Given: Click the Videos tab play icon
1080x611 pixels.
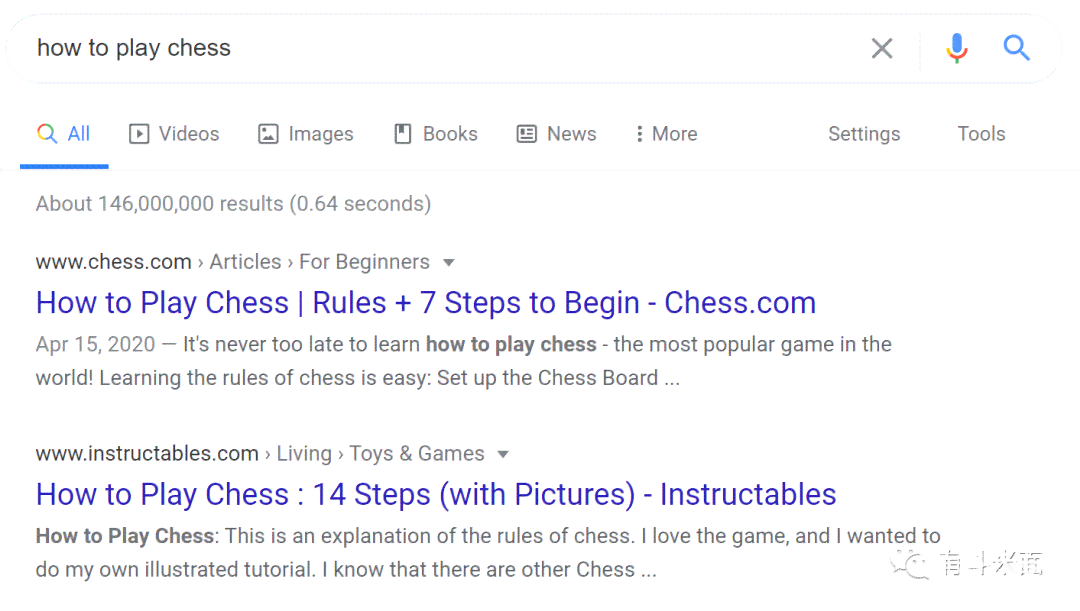Looking at the screenshot, I should click(138, 134).
